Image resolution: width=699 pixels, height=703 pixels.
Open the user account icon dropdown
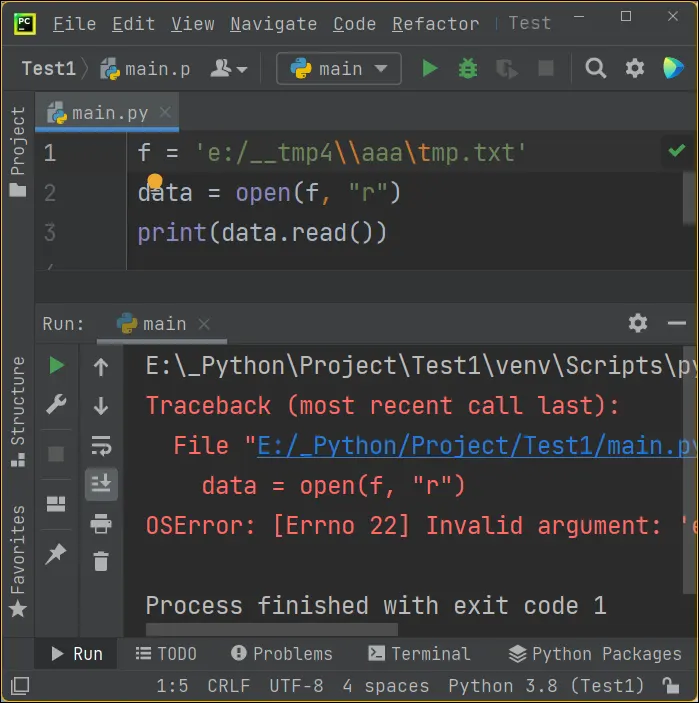click(229, 69)
